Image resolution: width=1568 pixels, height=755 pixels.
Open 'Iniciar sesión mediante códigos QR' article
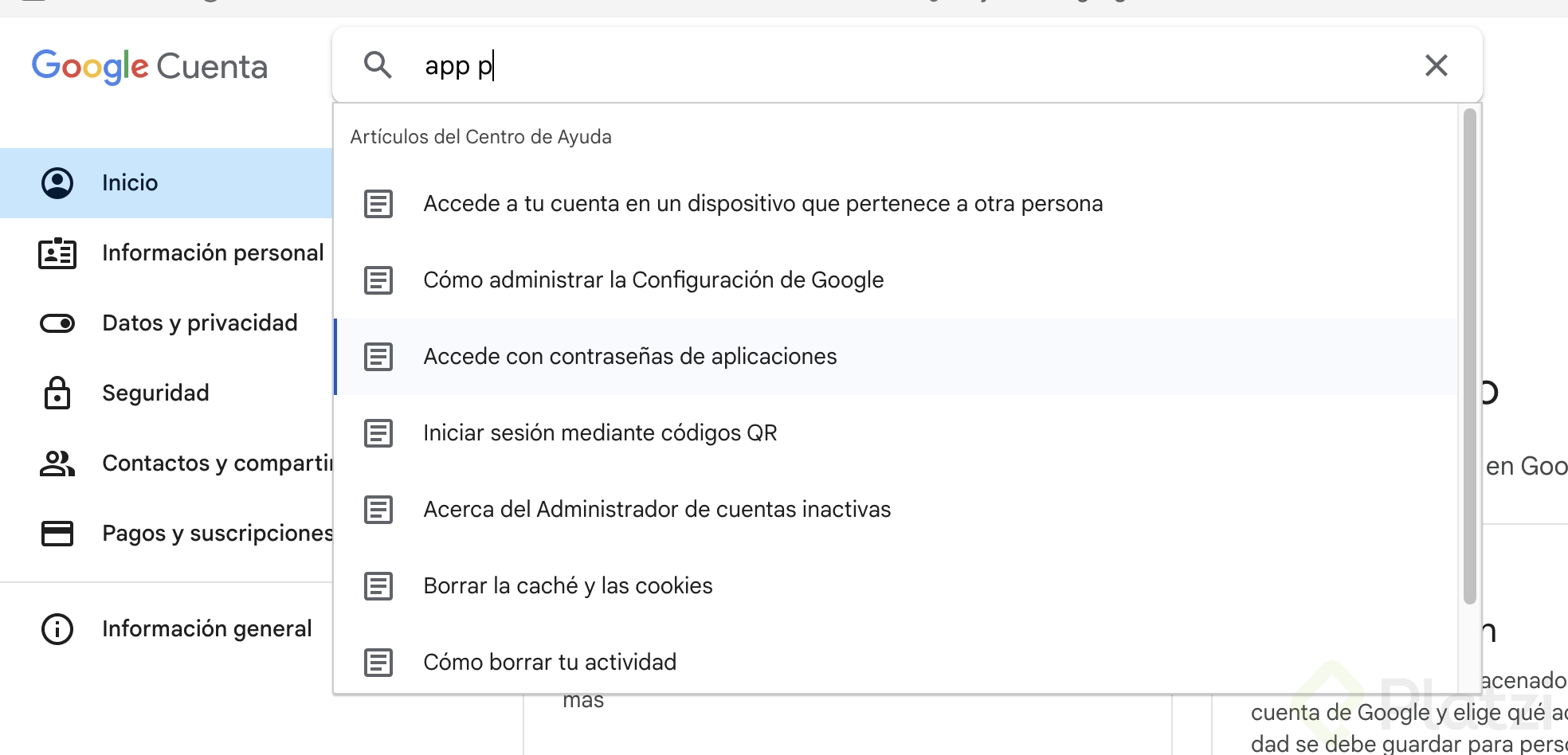[x=600, y=433]
